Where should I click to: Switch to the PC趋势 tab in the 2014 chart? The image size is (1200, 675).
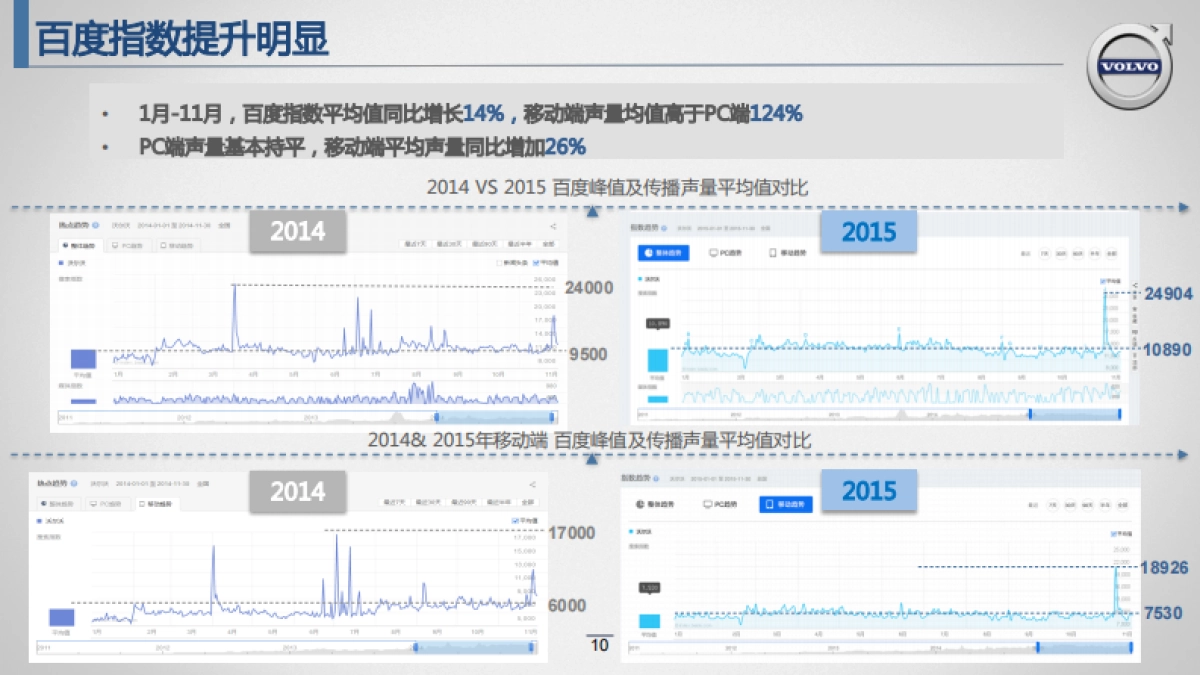pos(127,246)
